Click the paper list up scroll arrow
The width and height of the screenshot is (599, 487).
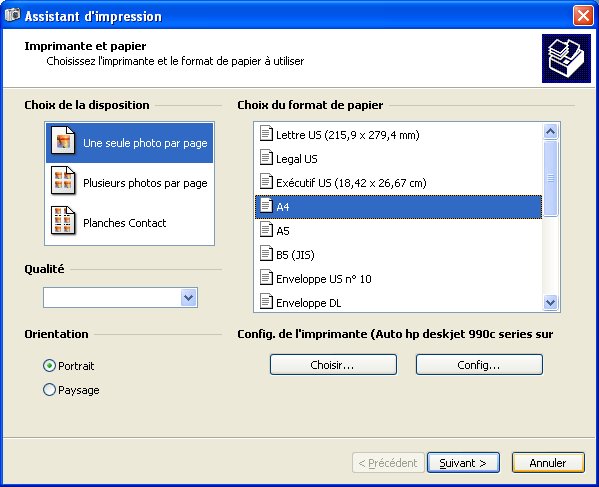[x=550, y=132]
